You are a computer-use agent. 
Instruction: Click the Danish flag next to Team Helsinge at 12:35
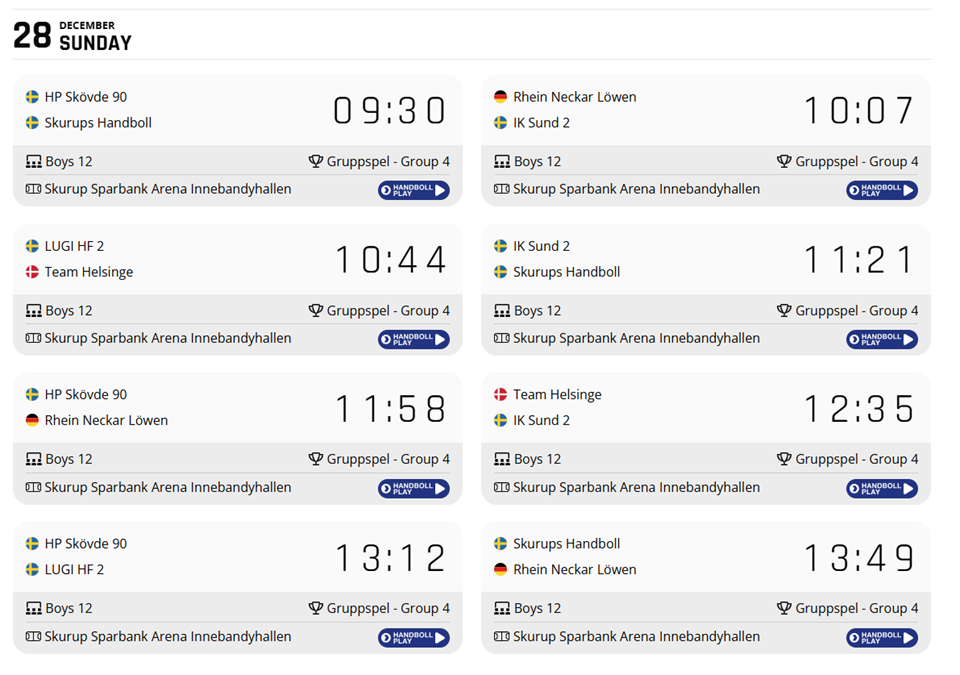click(x=501, y=395)
